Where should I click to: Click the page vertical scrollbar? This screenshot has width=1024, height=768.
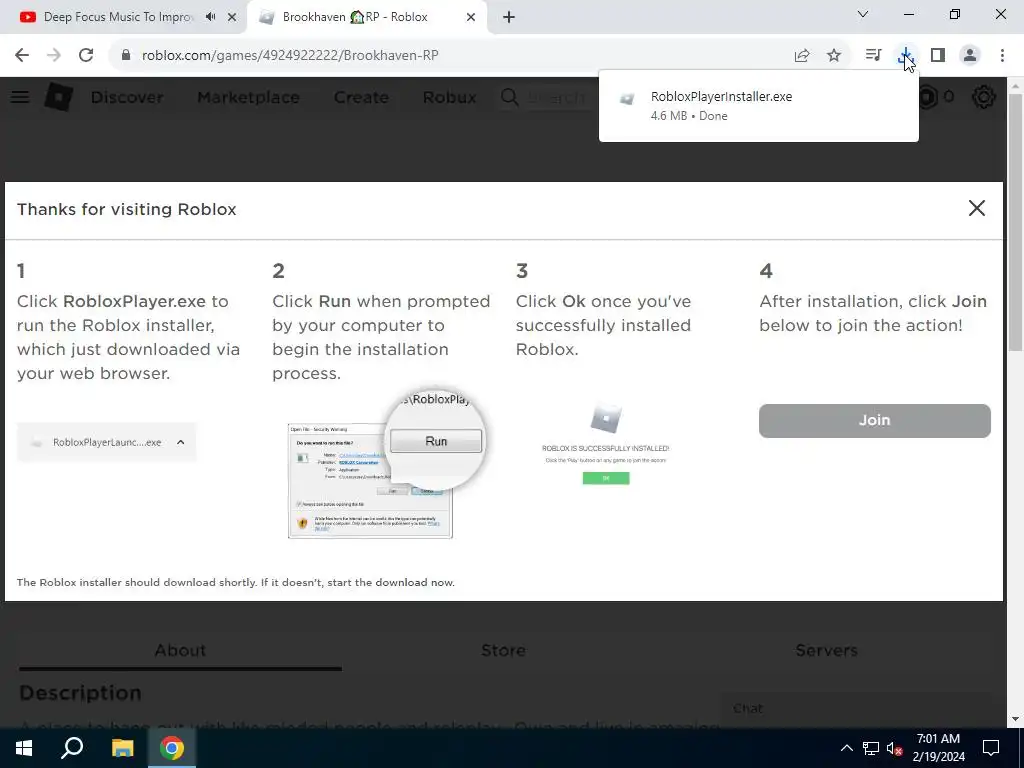[1016, 222]
